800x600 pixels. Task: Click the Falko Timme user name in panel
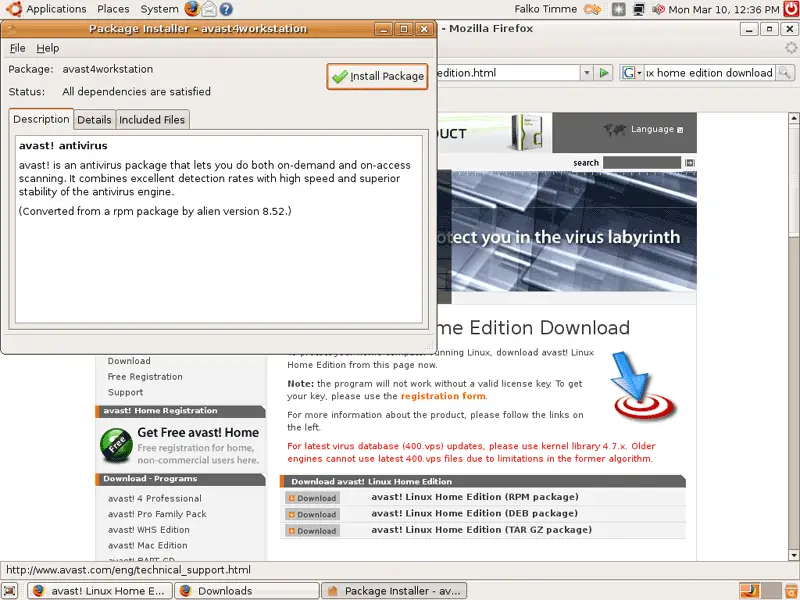pyautogui.click(x=545, y=9)
